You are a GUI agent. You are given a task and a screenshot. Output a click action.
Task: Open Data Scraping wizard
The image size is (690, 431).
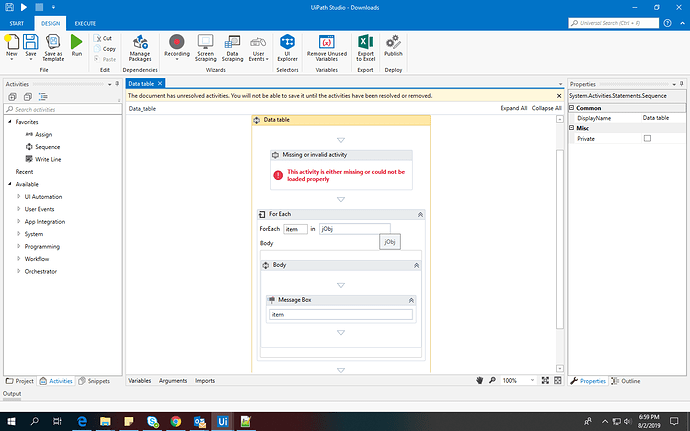click(232, 48)
